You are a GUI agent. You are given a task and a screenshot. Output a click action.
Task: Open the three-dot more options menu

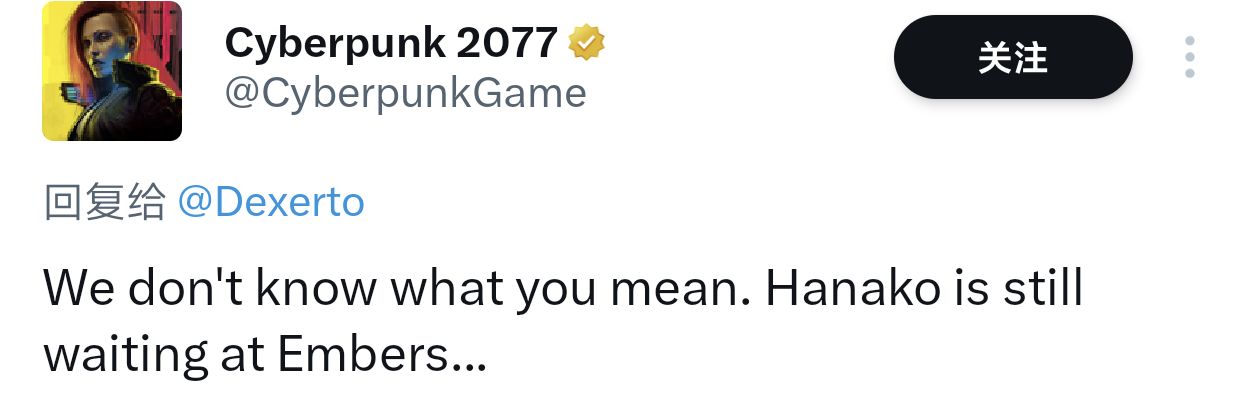point(1189,57)
